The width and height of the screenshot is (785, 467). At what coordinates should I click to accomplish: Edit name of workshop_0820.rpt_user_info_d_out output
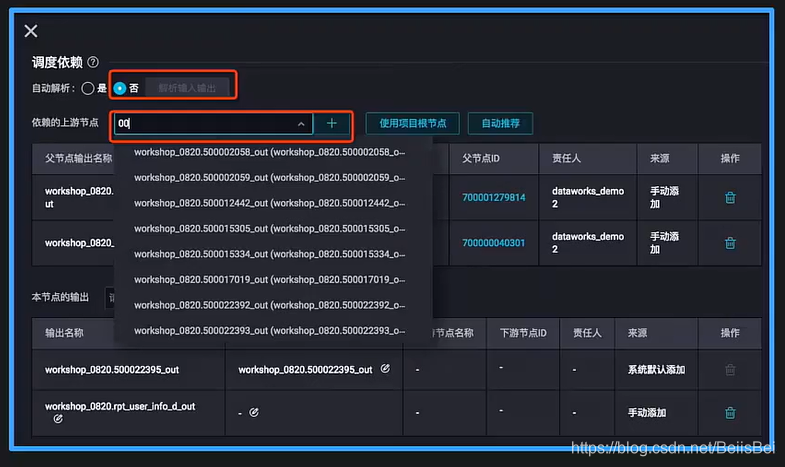(x=58, y=418)
